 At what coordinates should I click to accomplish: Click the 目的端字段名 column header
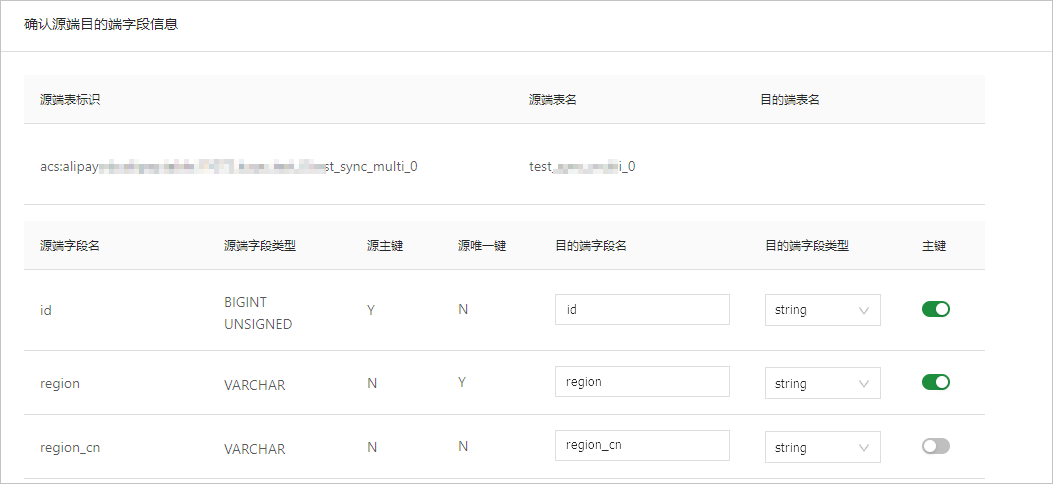591,246
